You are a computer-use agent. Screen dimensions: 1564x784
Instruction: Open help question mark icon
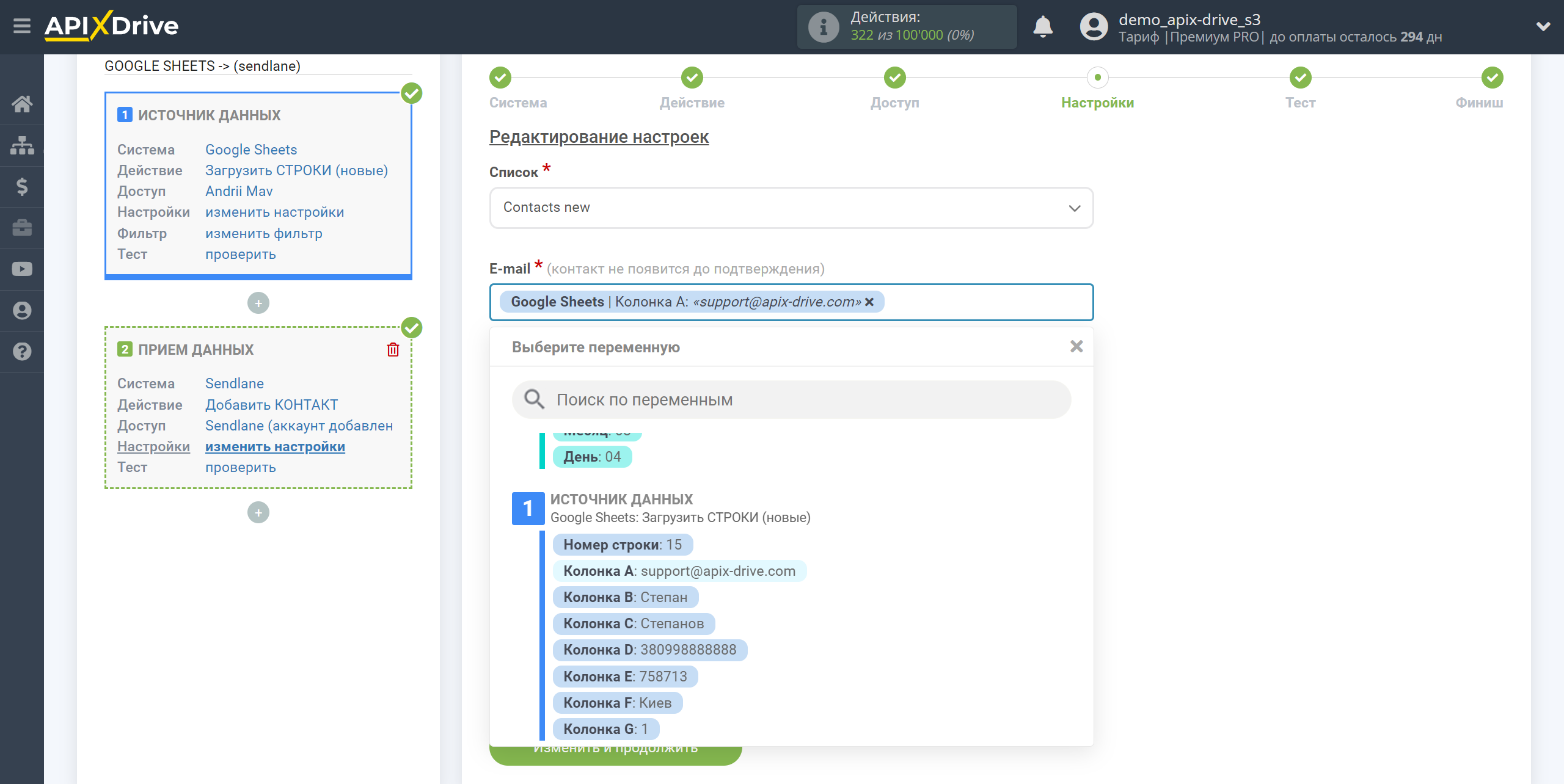22,352
